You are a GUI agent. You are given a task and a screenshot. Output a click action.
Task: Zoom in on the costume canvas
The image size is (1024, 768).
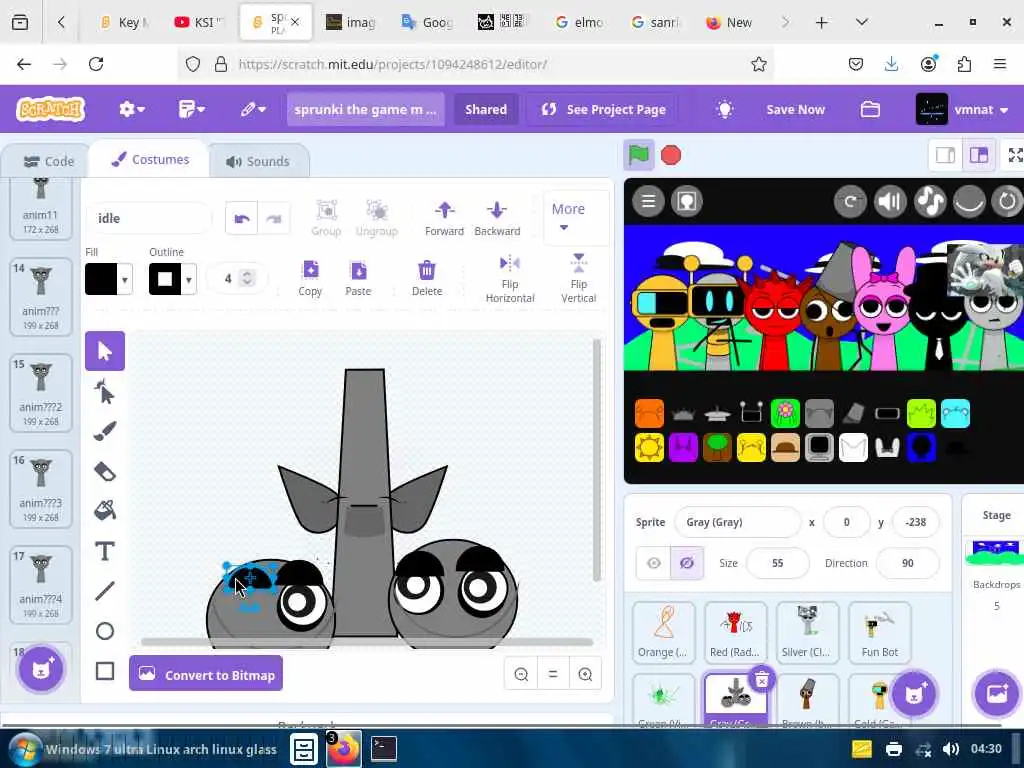pyautogui.click(x=585, y=674)
